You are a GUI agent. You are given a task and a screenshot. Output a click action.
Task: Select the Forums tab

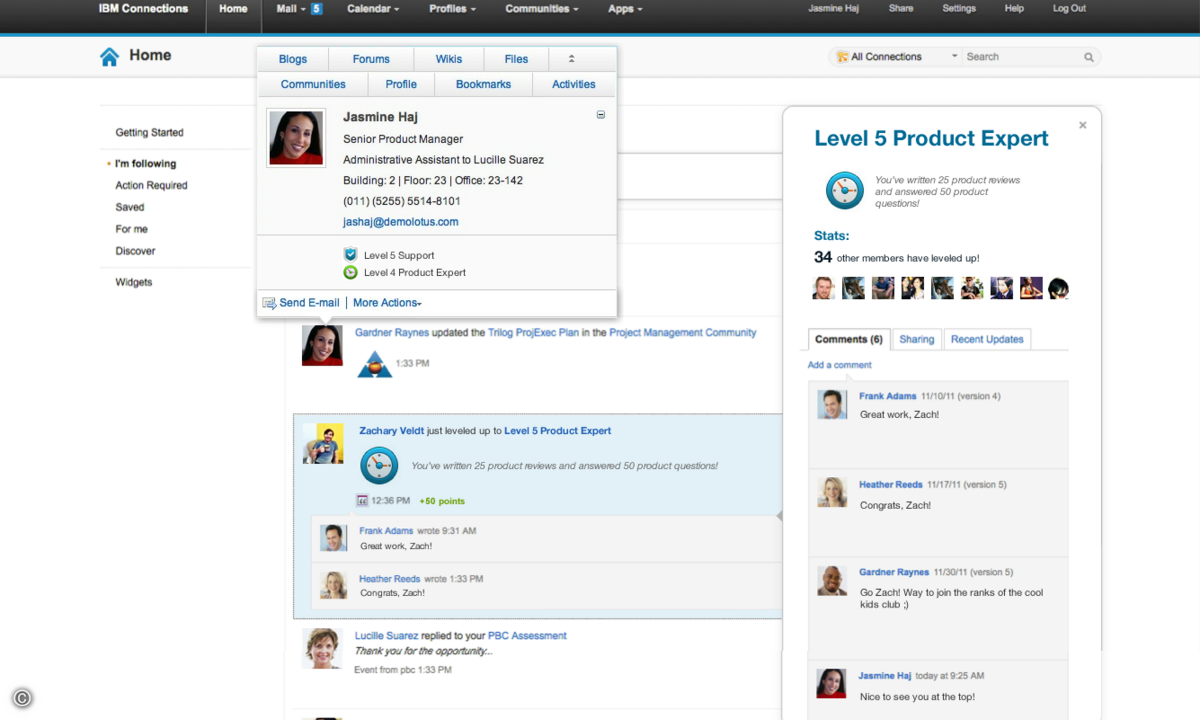click(x=371, y=59)
